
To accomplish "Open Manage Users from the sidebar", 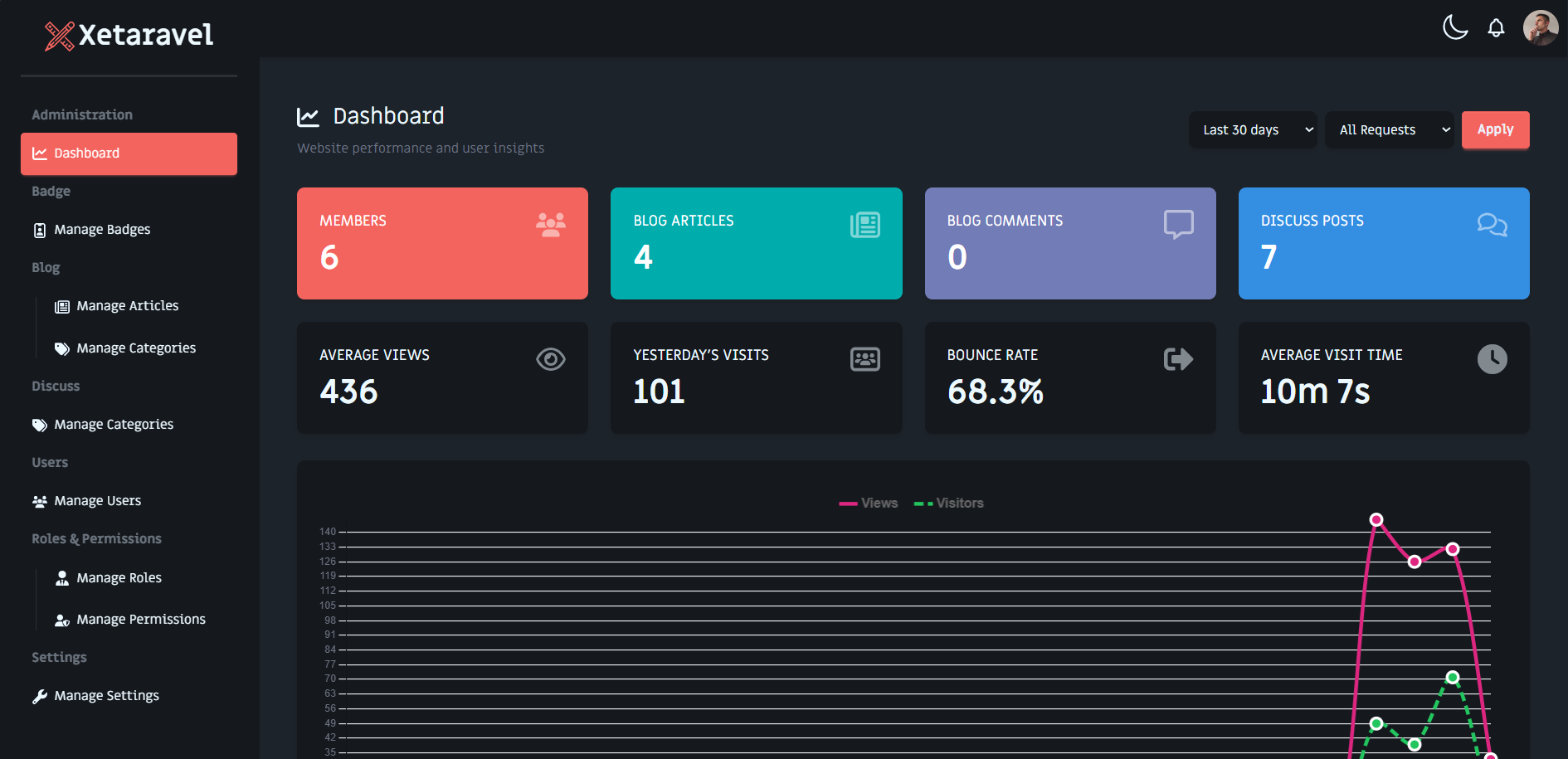I will pos(97,500).
